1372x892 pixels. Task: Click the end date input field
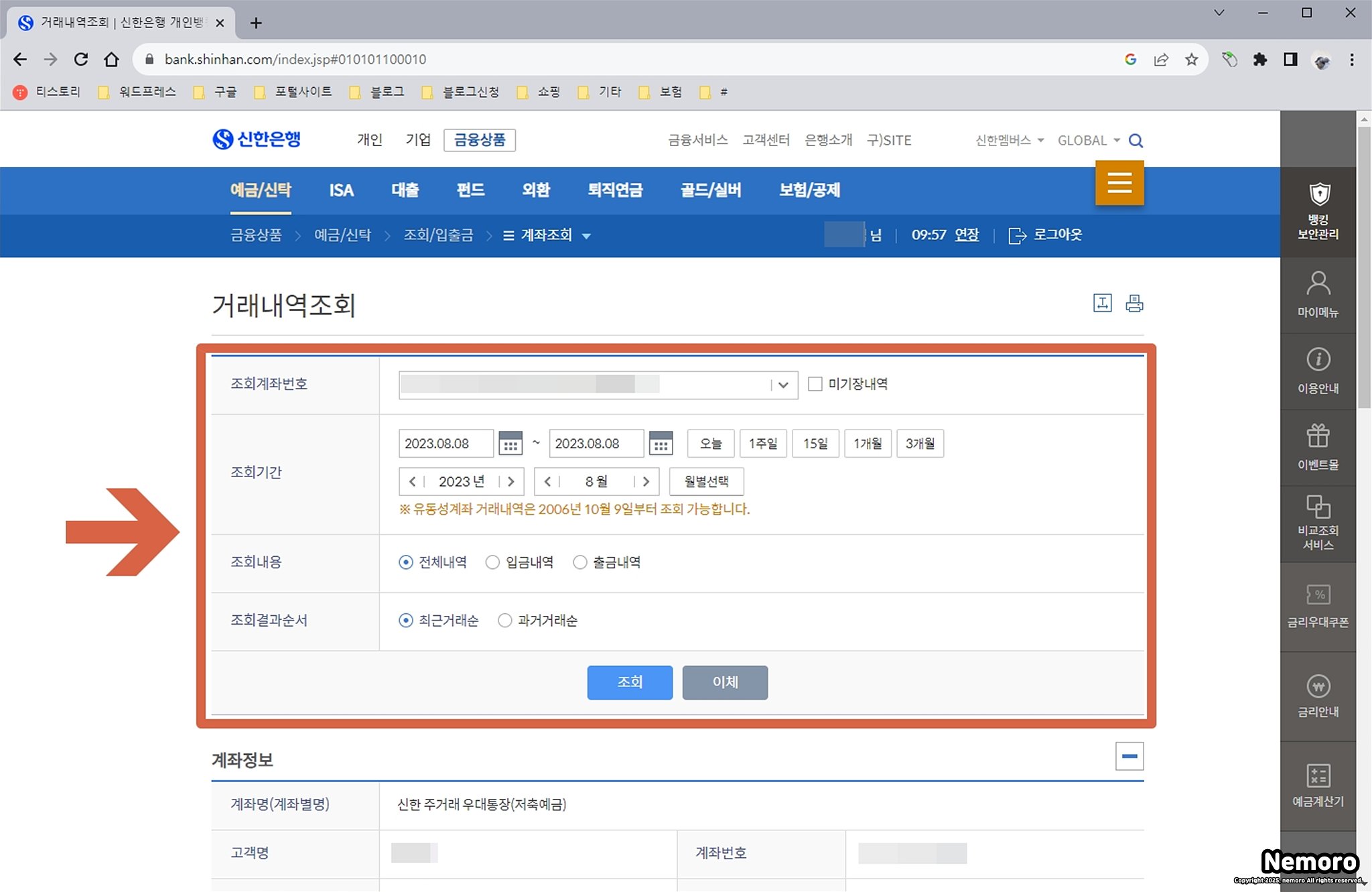595,444
